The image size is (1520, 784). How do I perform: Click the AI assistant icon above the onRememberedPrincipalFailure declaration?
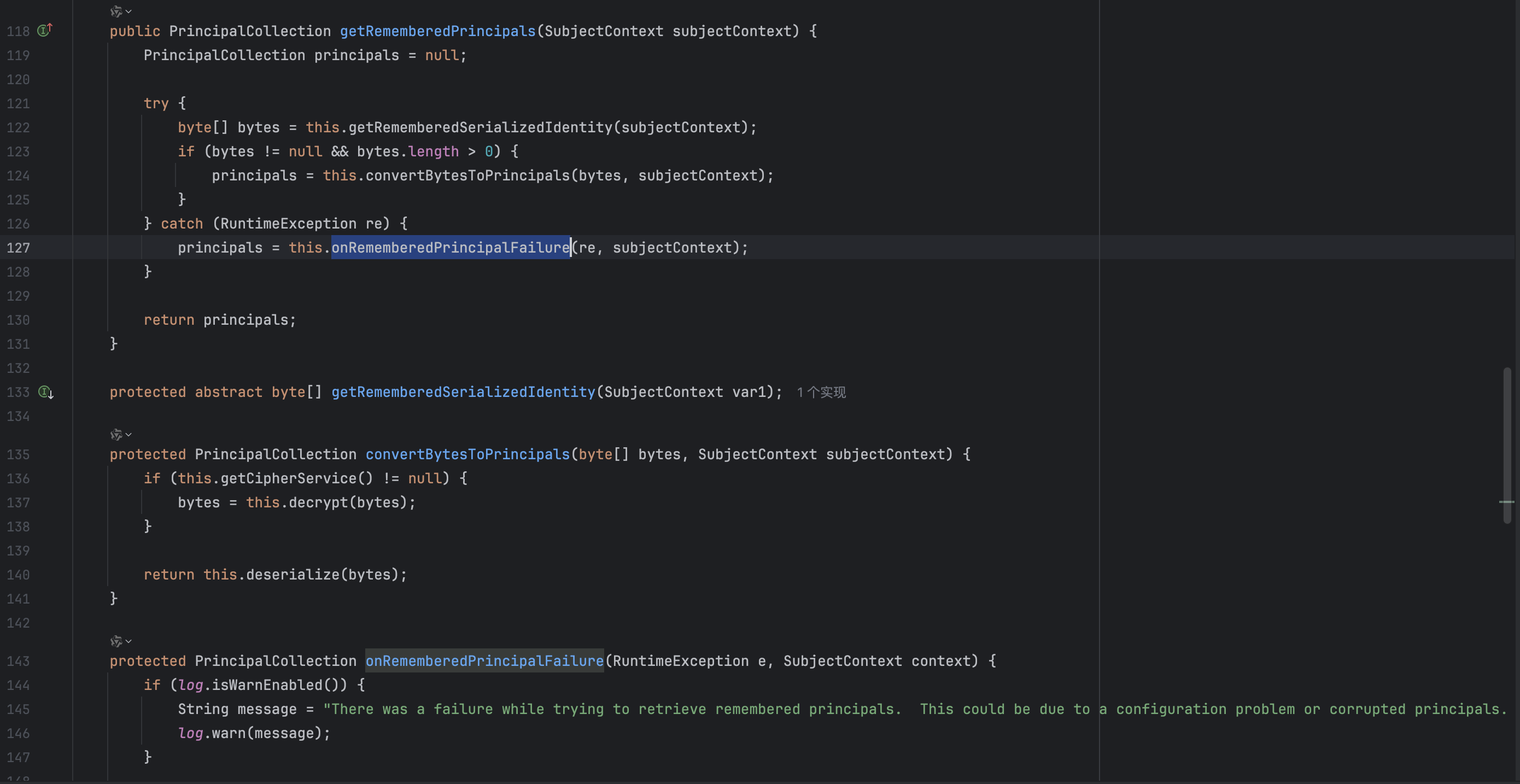[116, 641]
